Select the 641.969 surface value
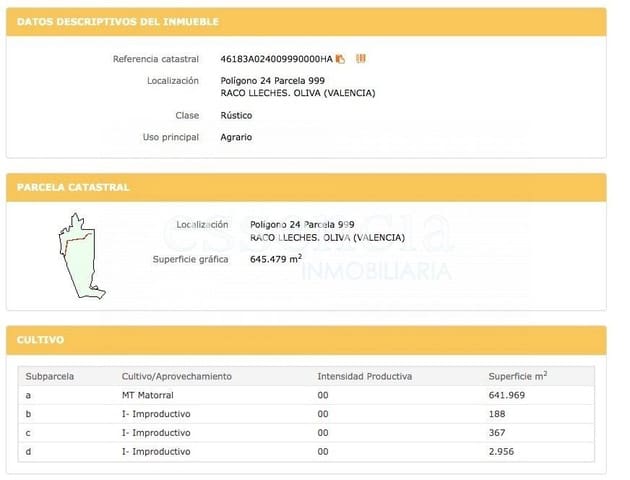 tap(507, 395)
